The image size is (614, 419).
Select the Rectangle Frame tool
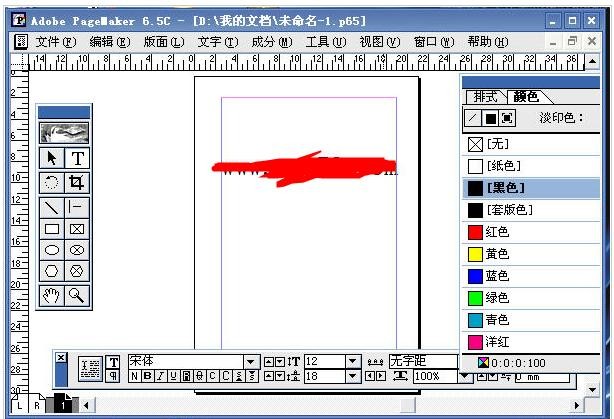click(x=77, y=229)
